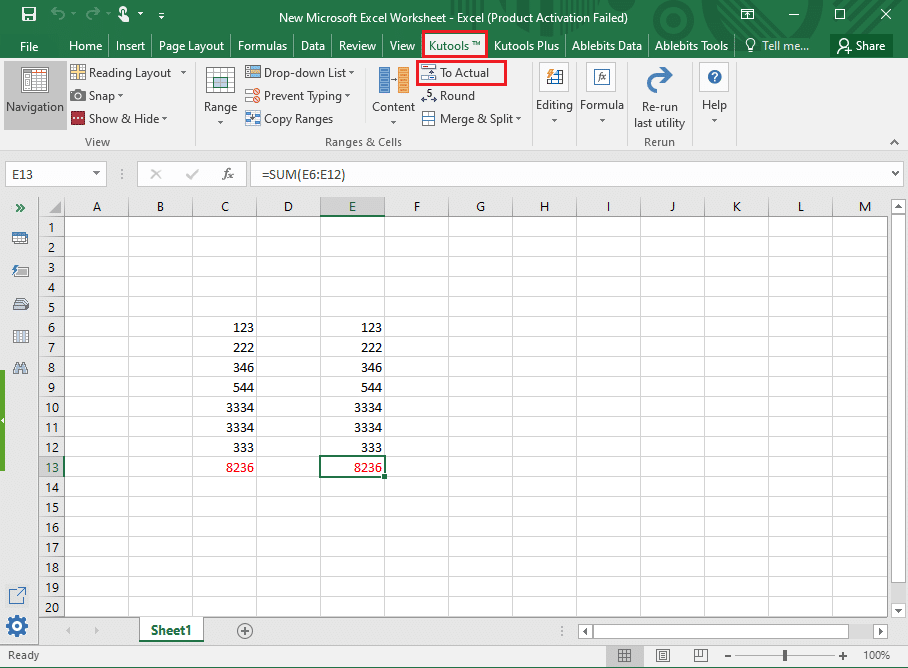Screen dimensions: 908x668
Task: Enable Reading Layout highlighting
Action: [x=121, y=73]
